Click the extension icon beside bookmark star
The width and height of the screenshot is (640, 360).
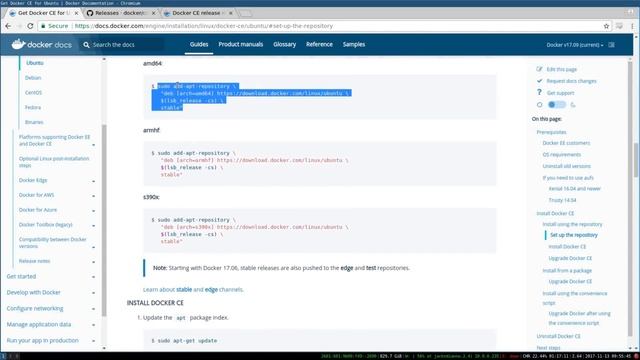(619, 26)
